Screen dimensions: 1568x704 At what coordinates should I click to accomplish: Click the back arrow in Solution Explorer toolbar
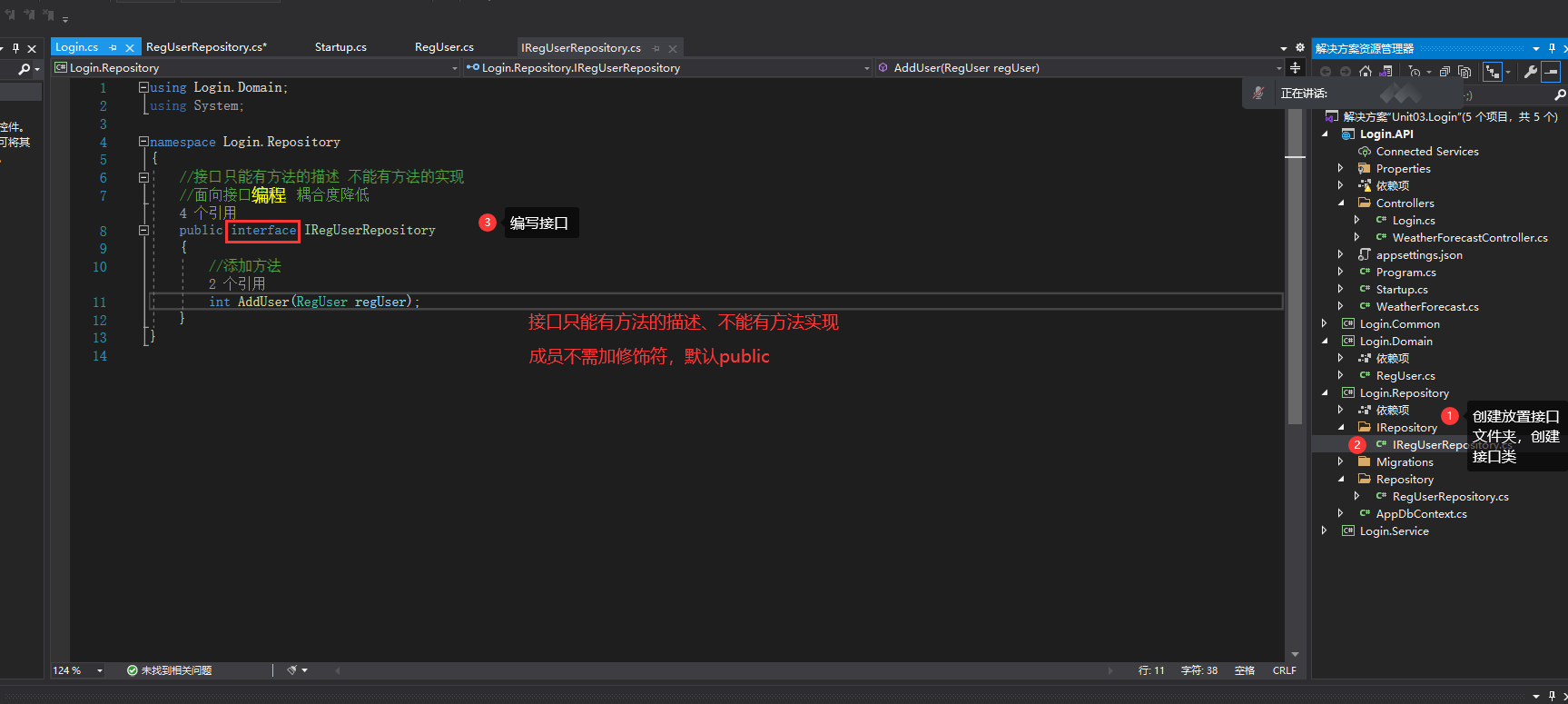point(1326,71)
